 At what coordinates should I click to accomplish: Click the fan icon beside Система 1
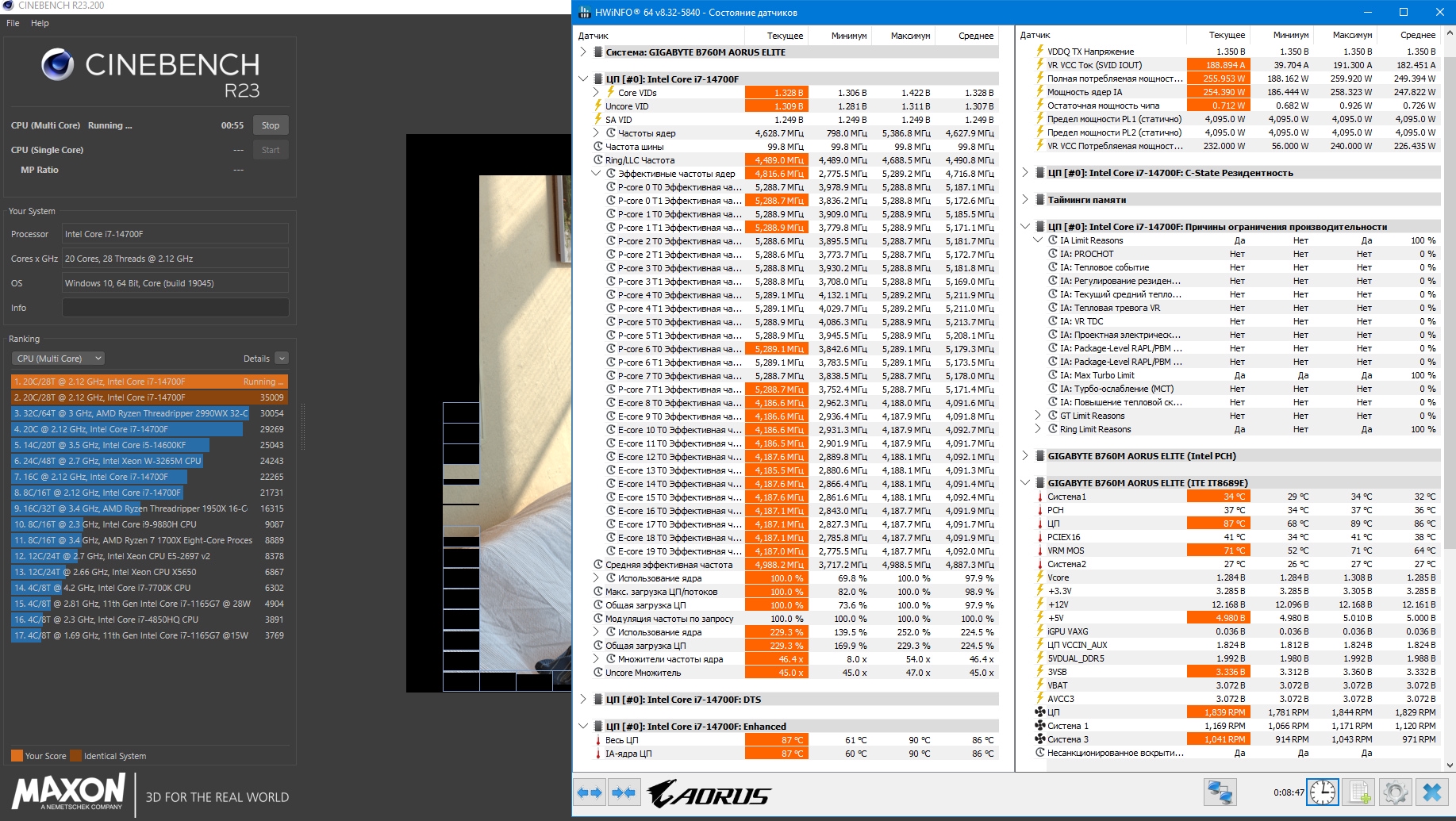(1039, 726)
